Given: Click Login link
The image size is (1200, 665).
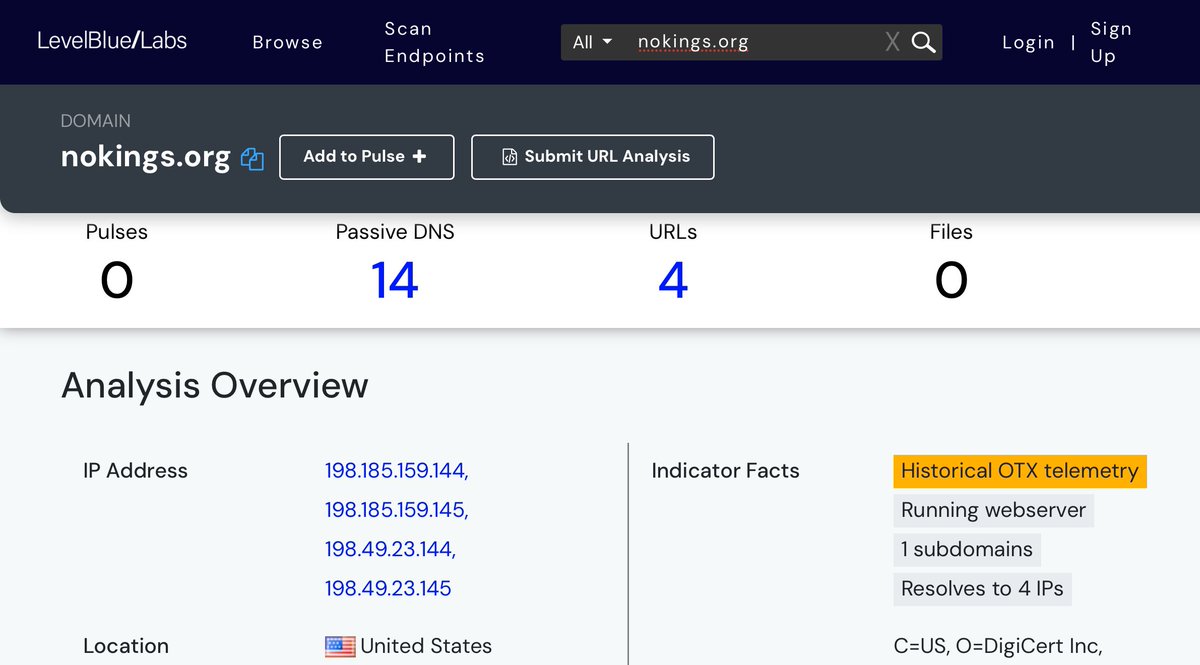Looking at the screenshot, I should (x=1028, y=42).
